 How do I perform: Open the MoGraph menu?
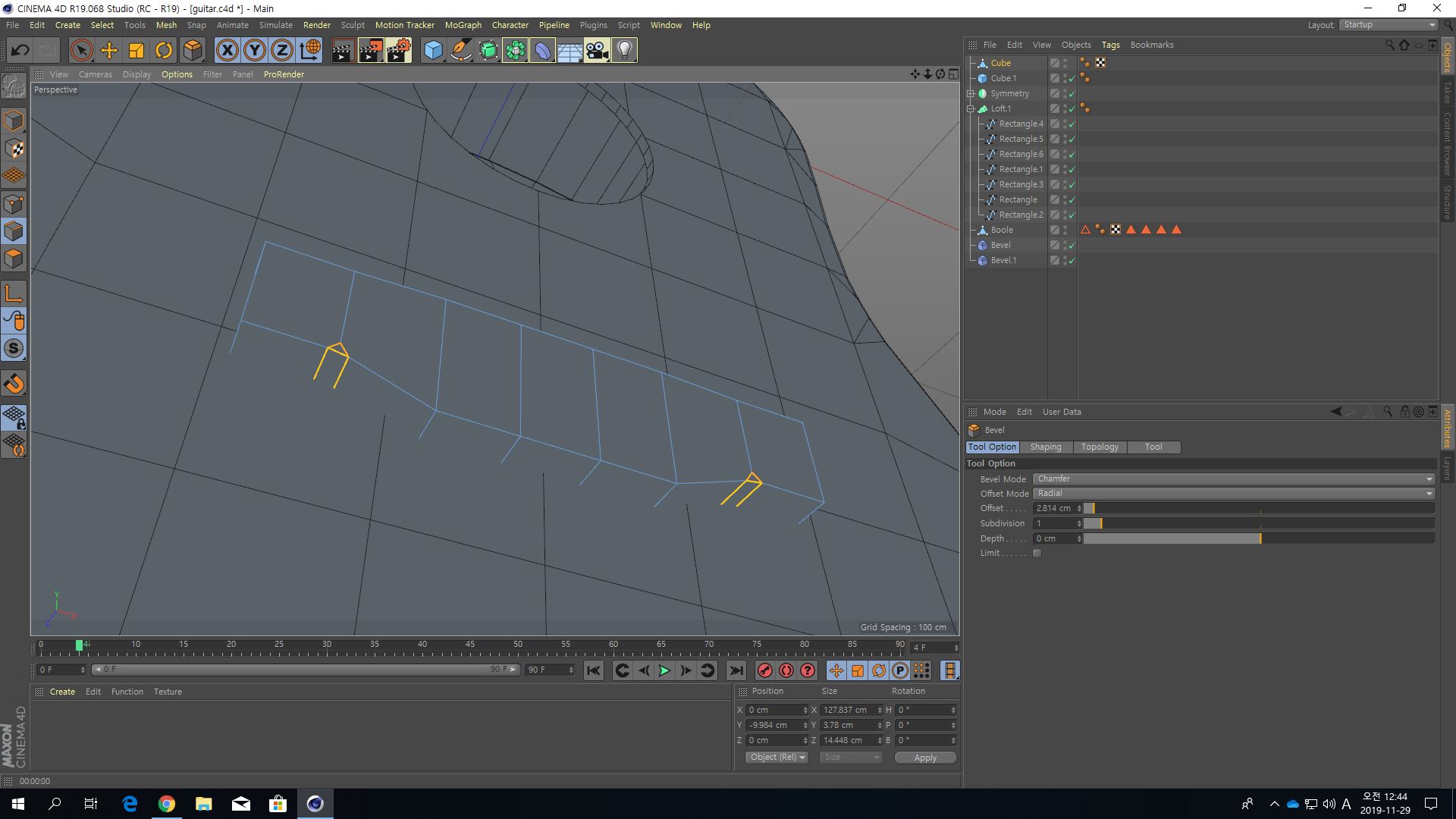463,25
